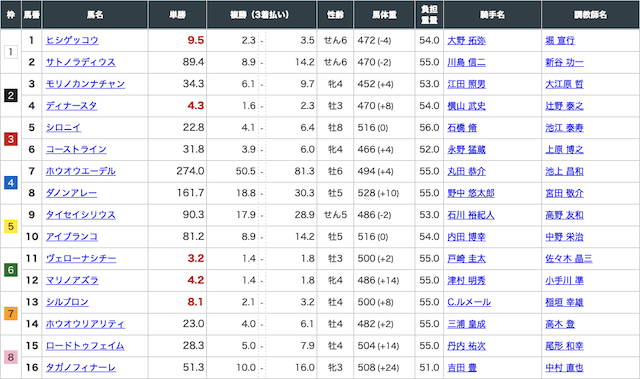Open jockey 川島 信二 profile

[x=467, y=62]
